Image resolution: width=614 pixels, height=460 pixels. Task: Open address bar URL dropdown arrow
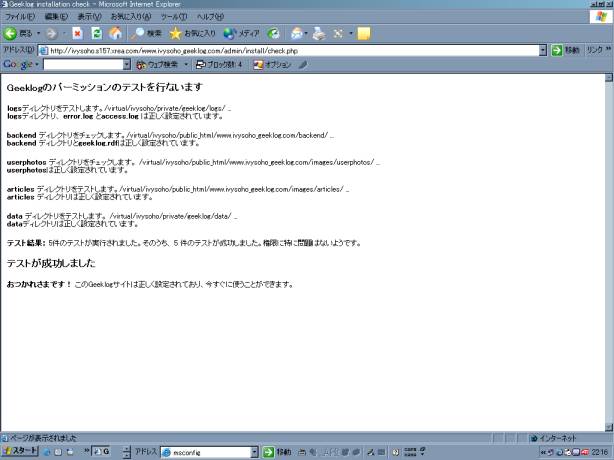click(x=543, y=51)
